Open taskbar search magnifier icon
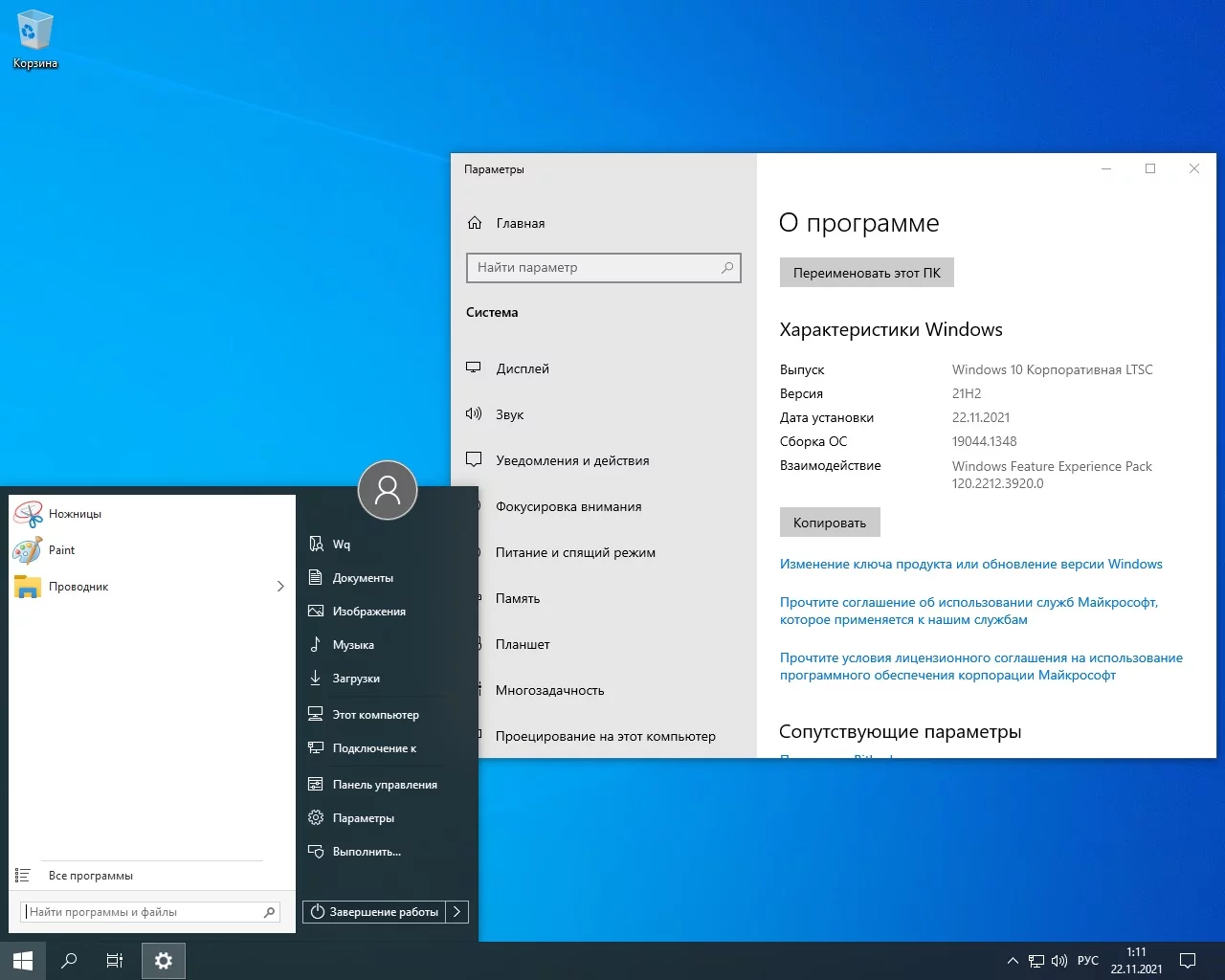Viewport: 1225px width, 980px height. [69, 961]
